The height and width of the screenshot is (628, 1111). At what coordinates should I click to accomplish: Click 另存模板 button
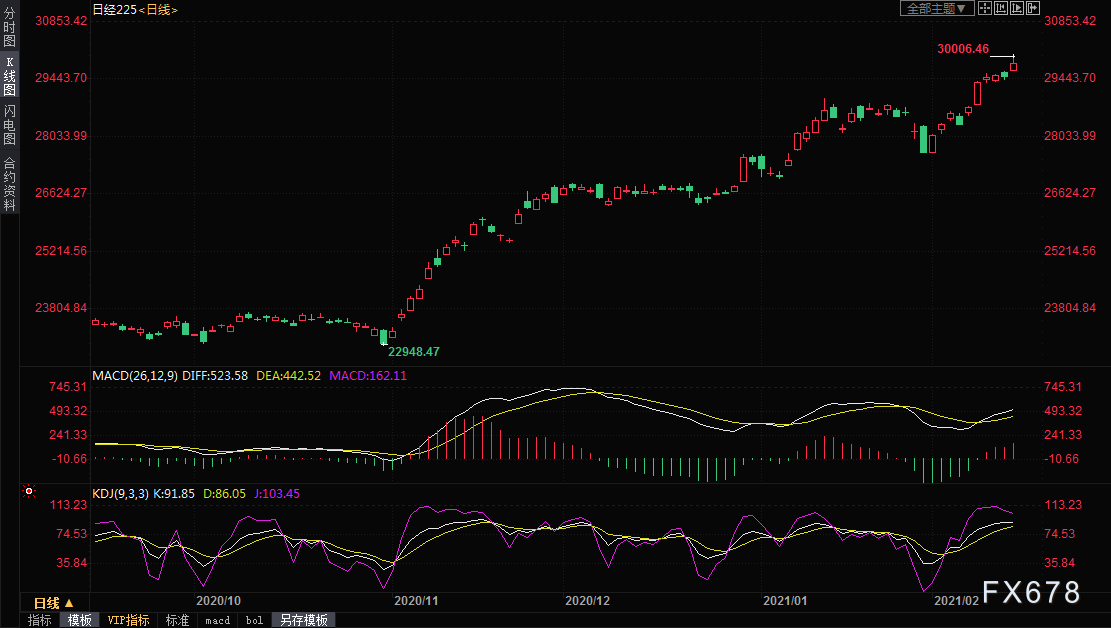click(x=303, y=620)
